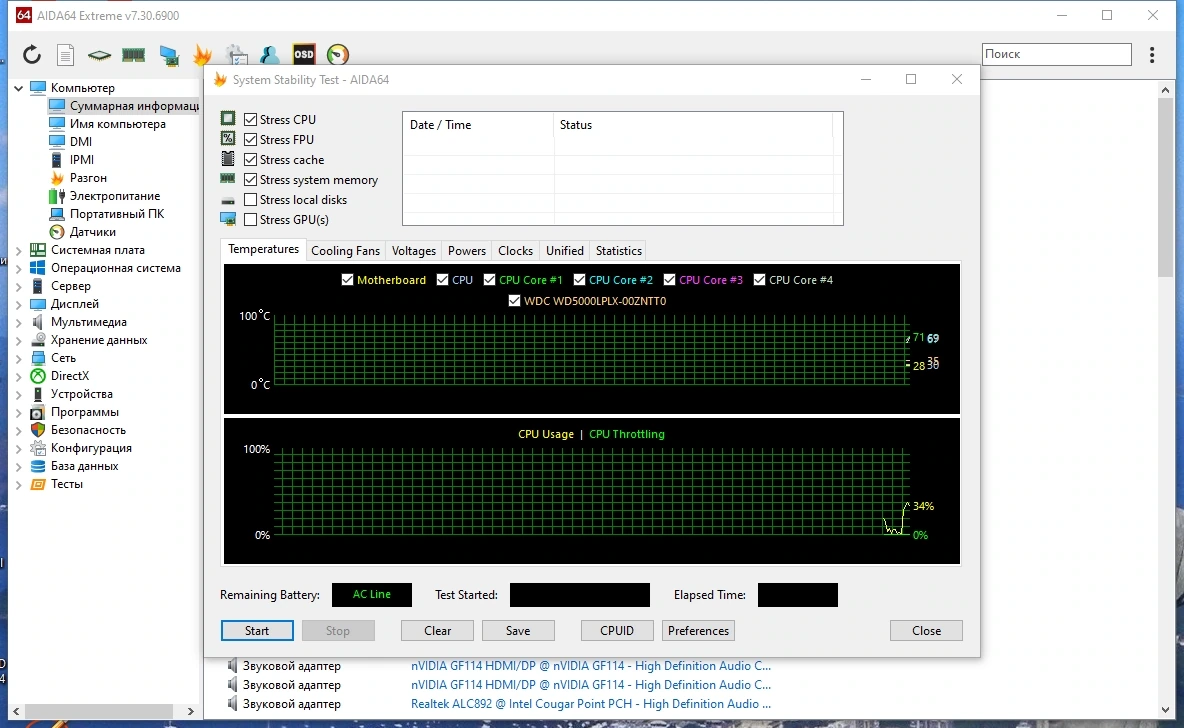The image size is (1184, 728).
Task: Enable Stress local disks checkbox
Action: tap(251, 199)
